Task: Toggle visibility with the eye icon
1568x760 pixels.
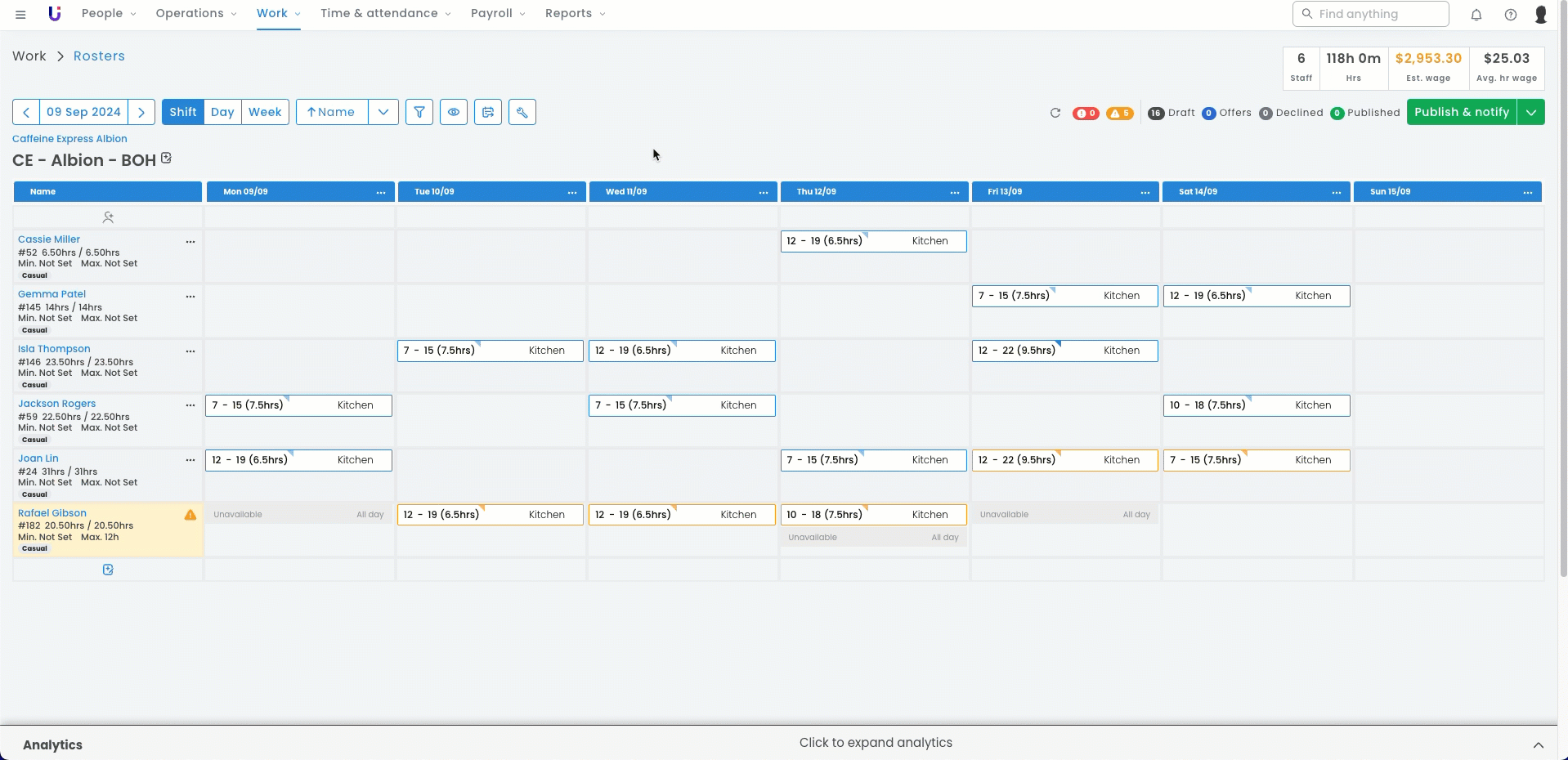Action: point(453,112)
